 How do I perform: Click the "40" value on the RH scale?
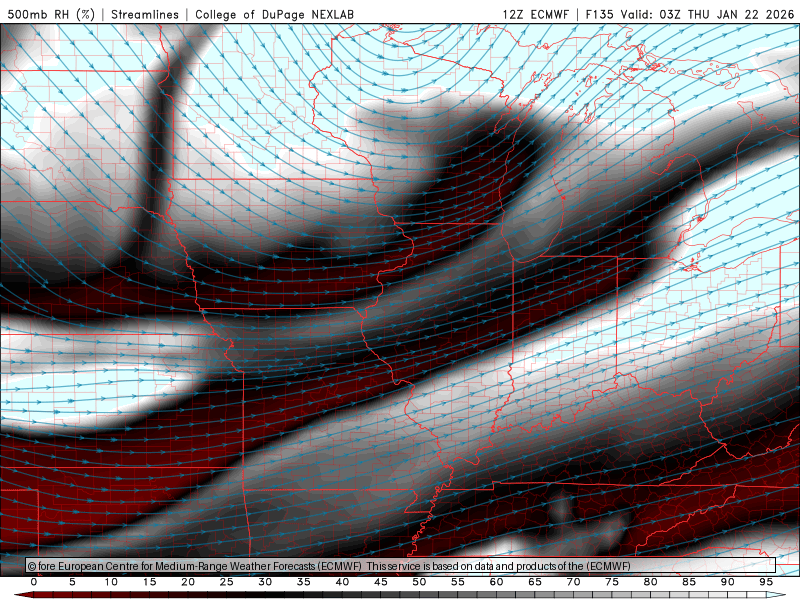(x=342, y=582)
